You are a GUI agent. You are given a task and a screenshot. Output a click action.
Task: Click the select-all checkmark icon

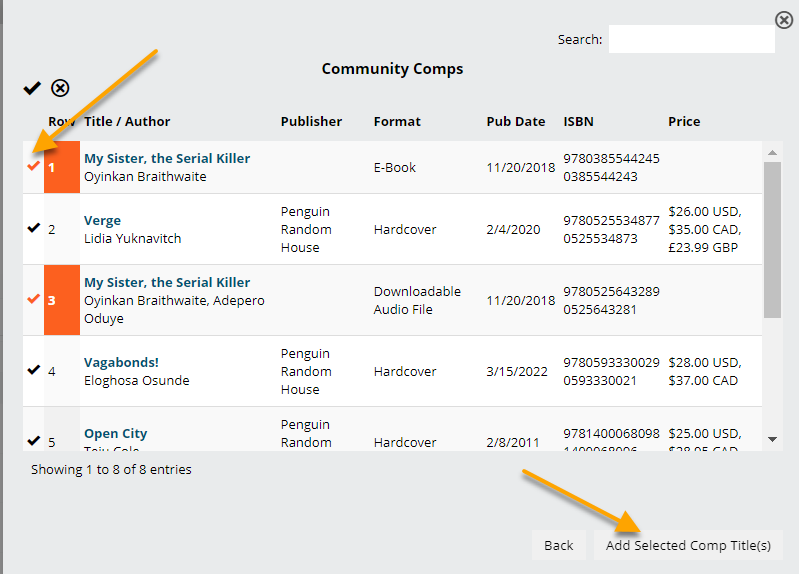click(x=32, y=88)
